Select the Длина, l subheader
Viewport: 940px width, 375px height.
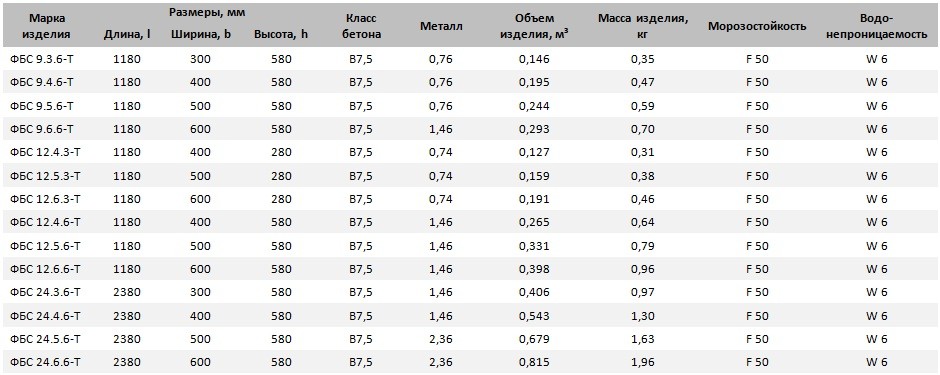126,35
